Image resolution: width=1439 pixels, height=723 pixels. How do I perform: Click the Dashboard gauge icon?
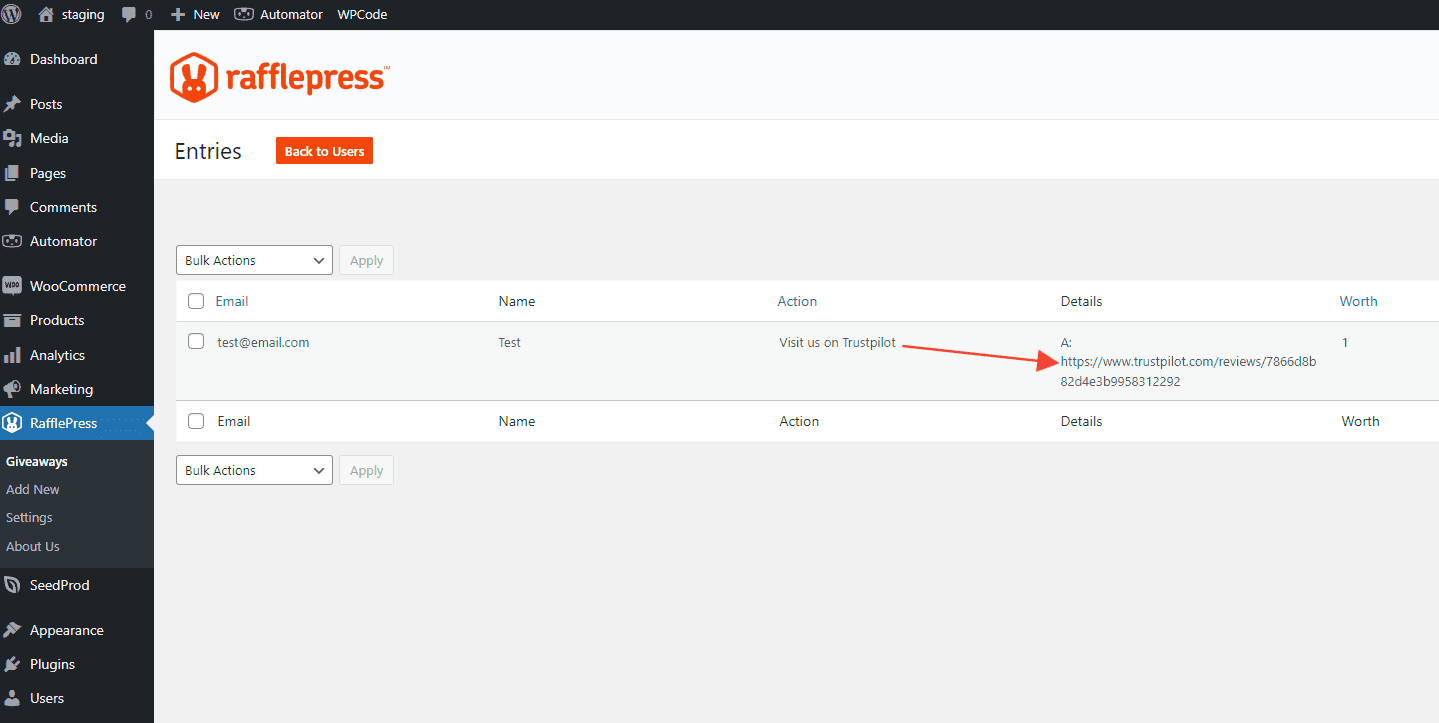click(13, 59)
